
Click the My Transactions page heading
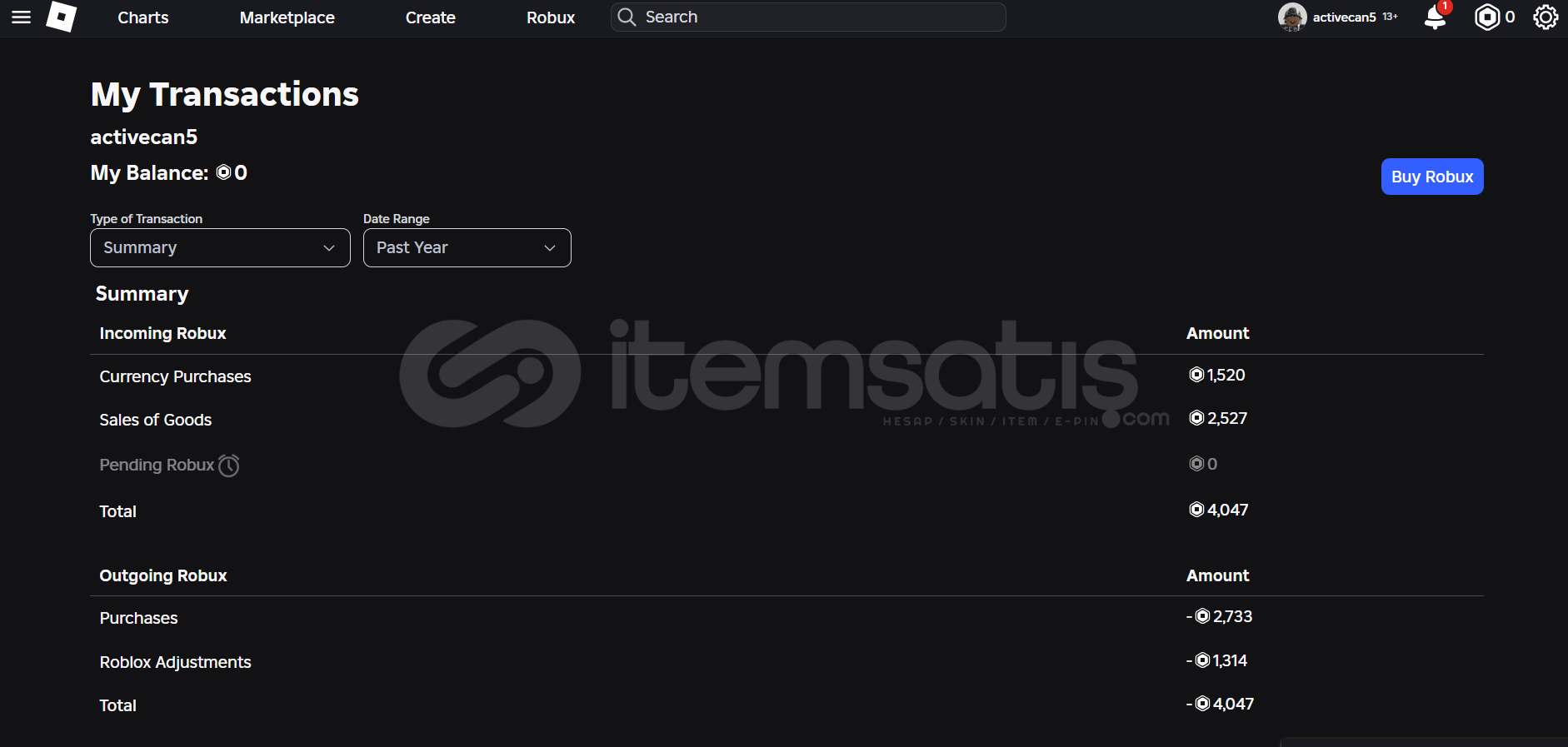pos(225,95)
